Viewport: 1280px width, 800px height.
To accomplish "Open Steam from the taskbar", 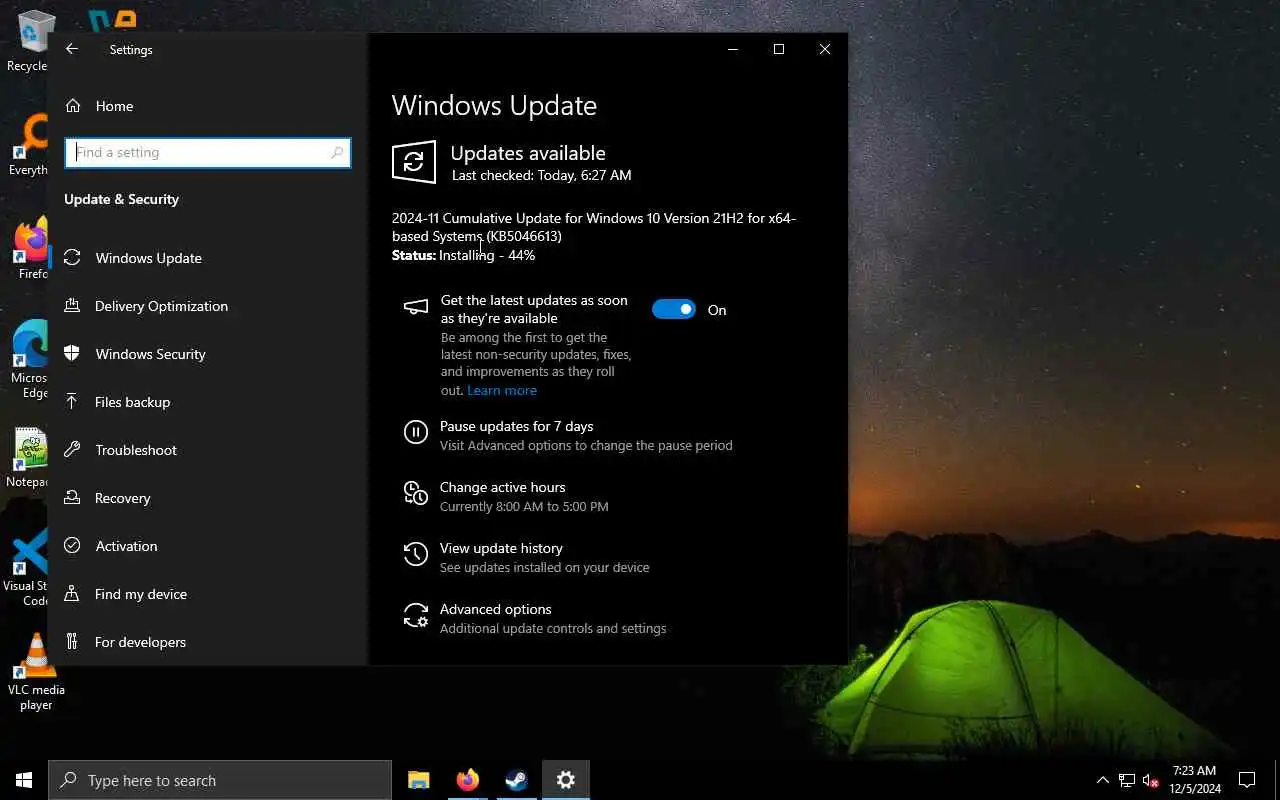I will click(x=516, y=780).
